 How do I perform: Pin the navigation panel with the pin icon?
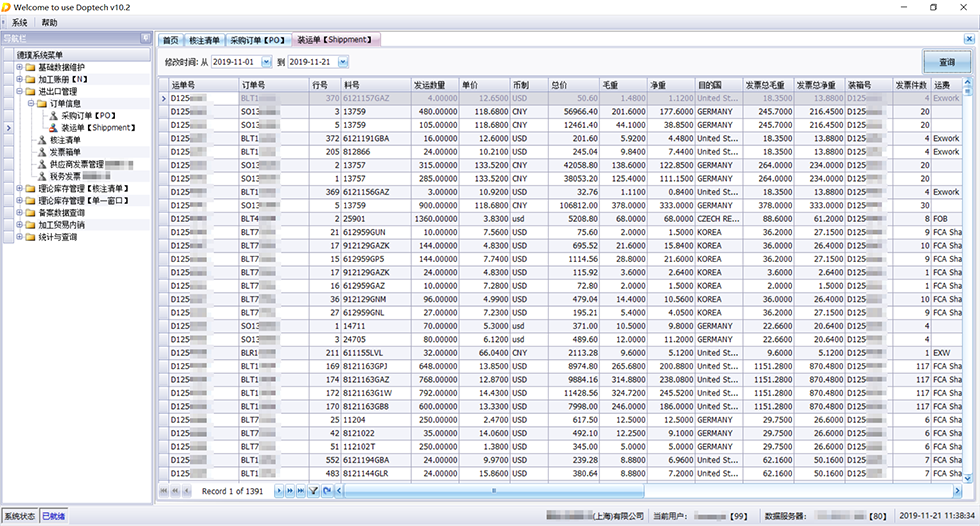[146, 38]
